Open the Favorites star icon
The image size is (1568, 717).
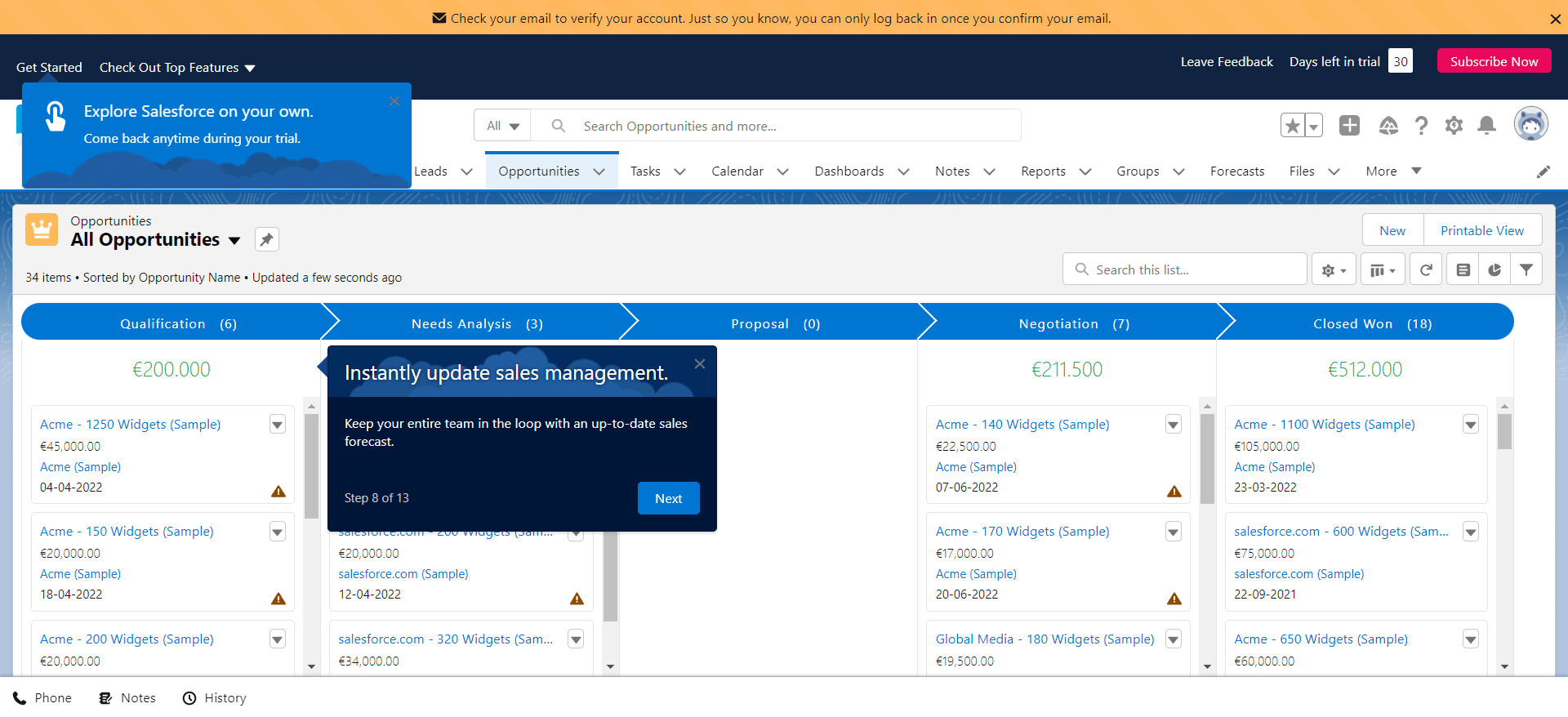(x=1292, y=126)
